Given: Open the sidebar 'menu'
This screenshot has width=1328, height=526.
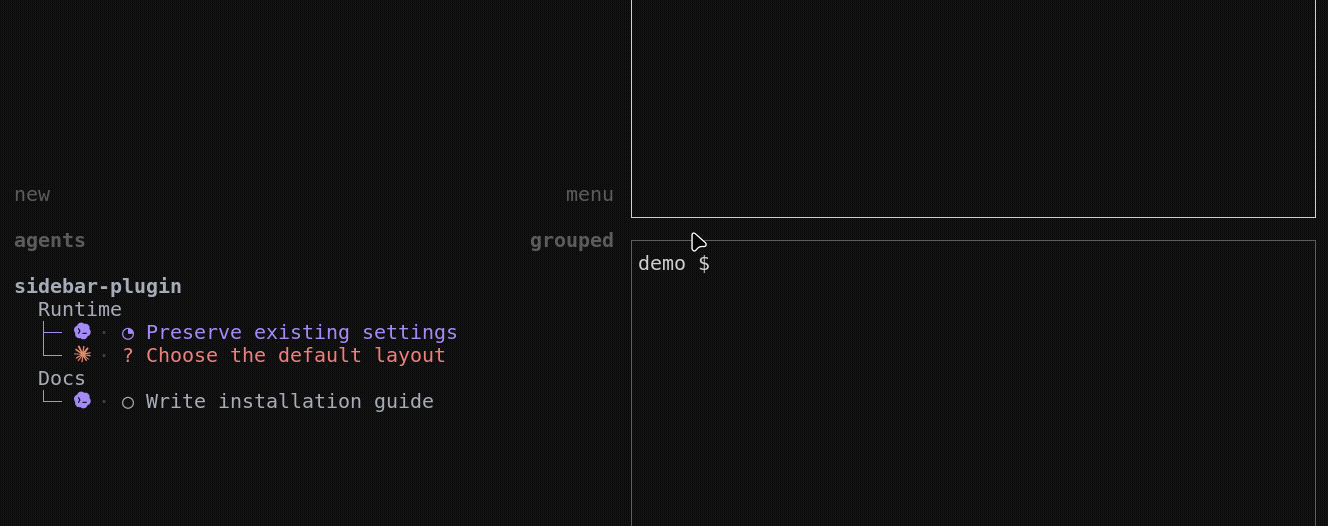Looking at the screenshot, I should 590,194.
